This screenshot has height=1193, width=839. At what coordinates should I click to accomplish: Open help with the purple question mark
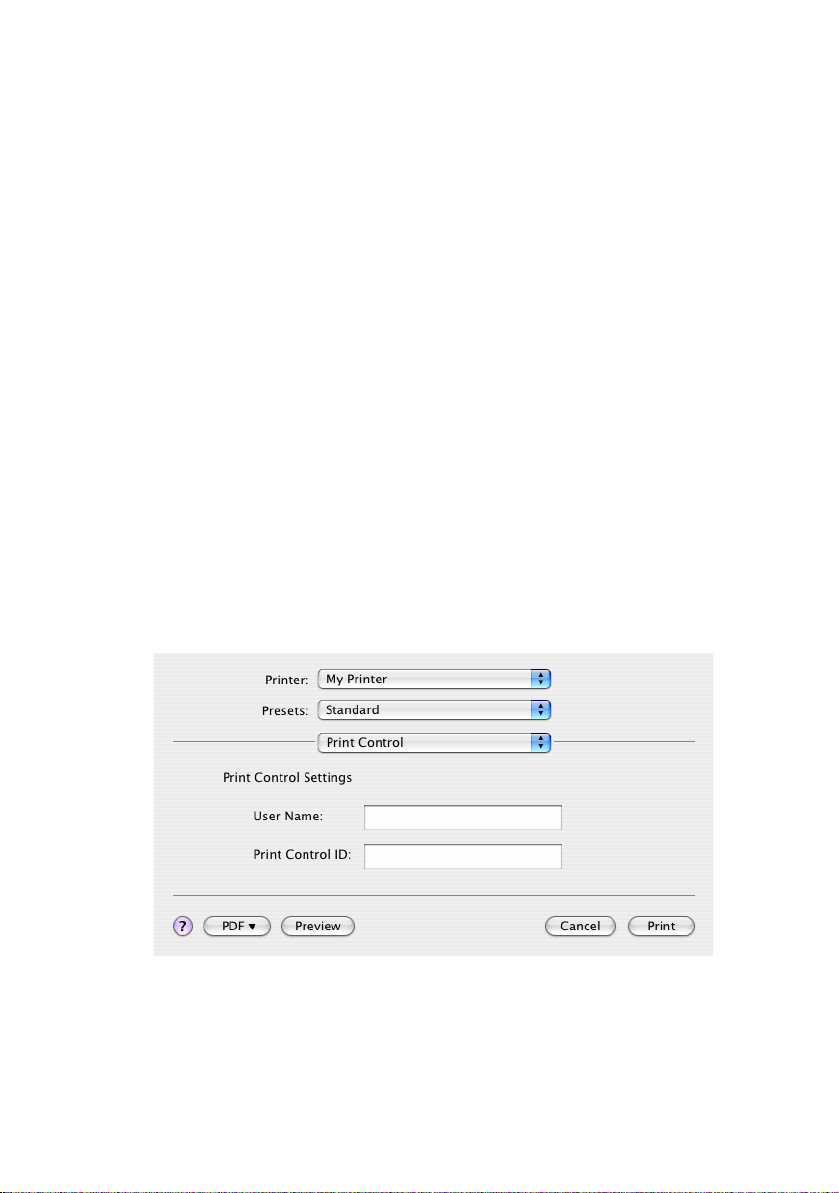(183, 926)
